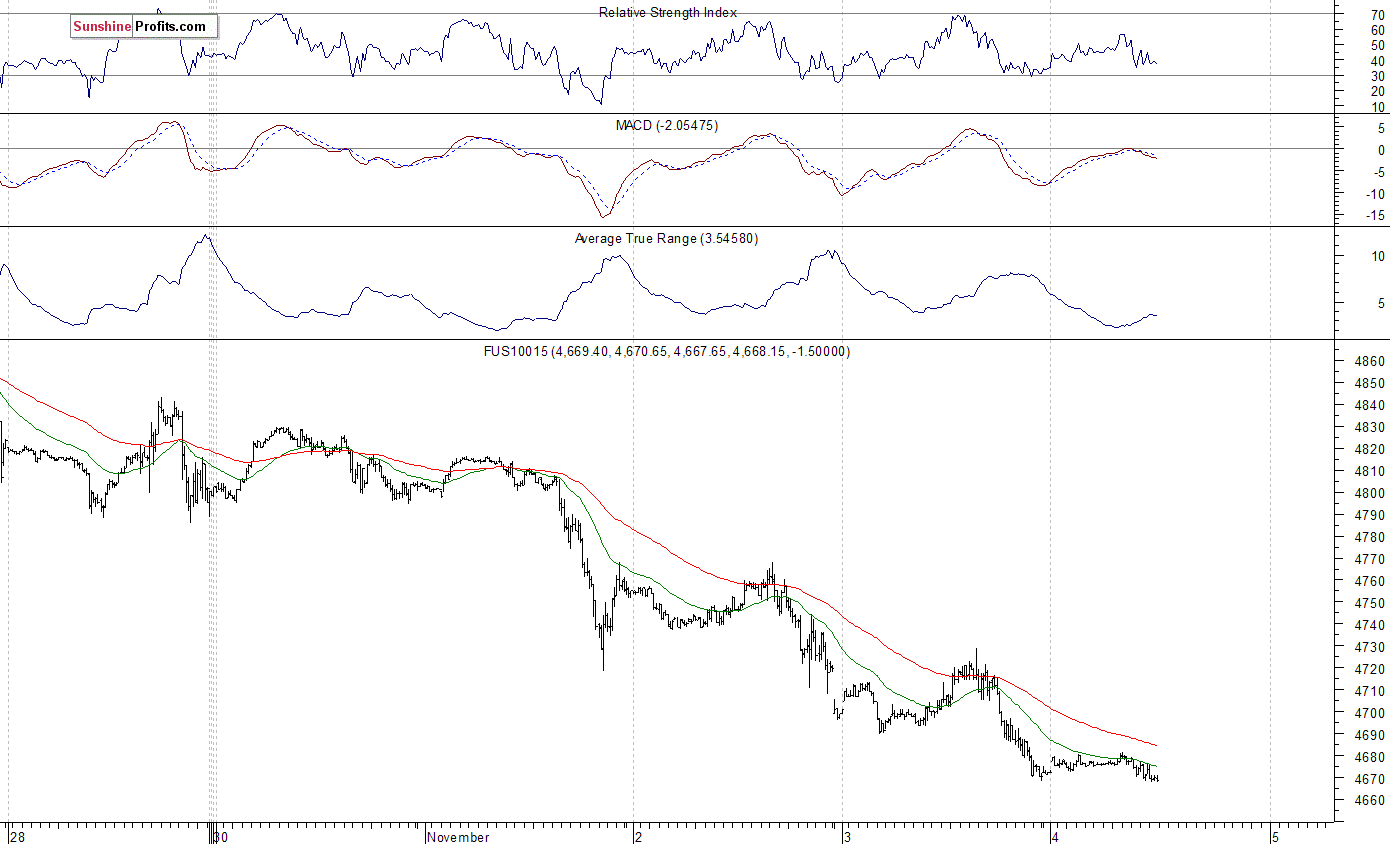Click the MACD (-2.05475) panel title
1390x844 pixels.
[x=667, y=125]
